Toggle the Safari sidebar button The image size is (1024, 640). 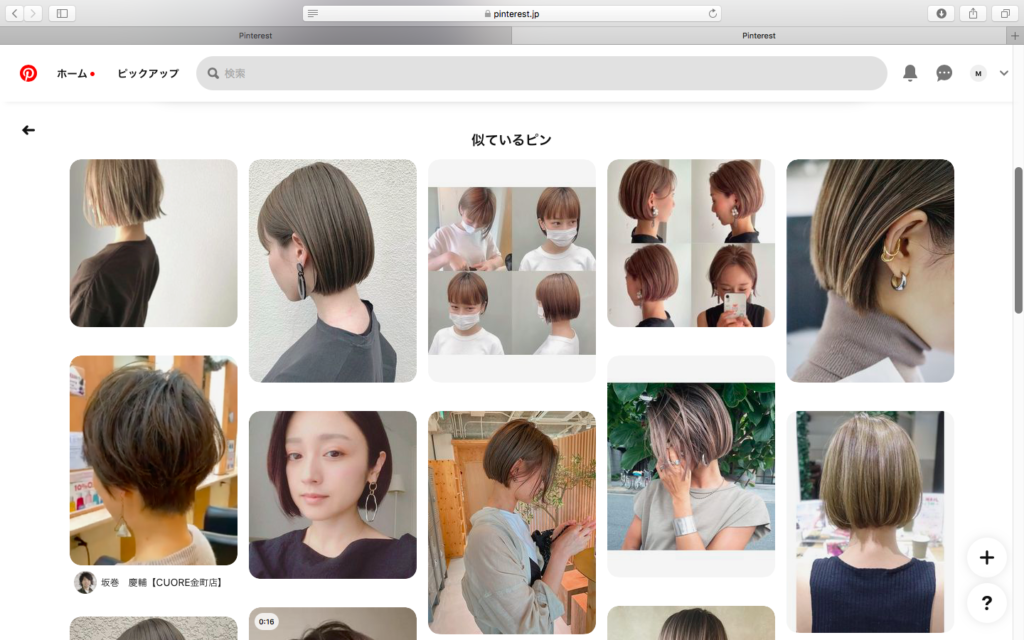tap(62, 13)
